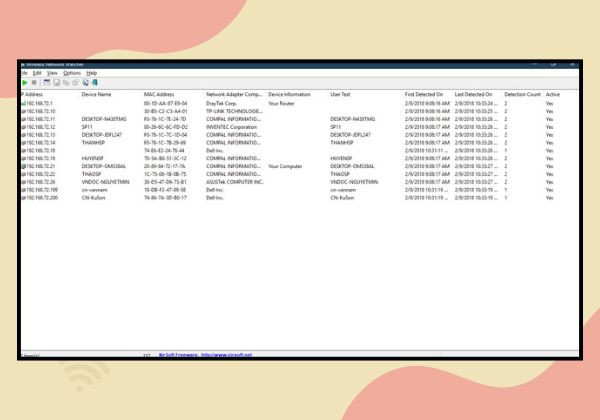The height and width of the screenshot is (420, 600).
Task: Click MAC address 00-1D-AA-87-E9-04
Action: 165,104
